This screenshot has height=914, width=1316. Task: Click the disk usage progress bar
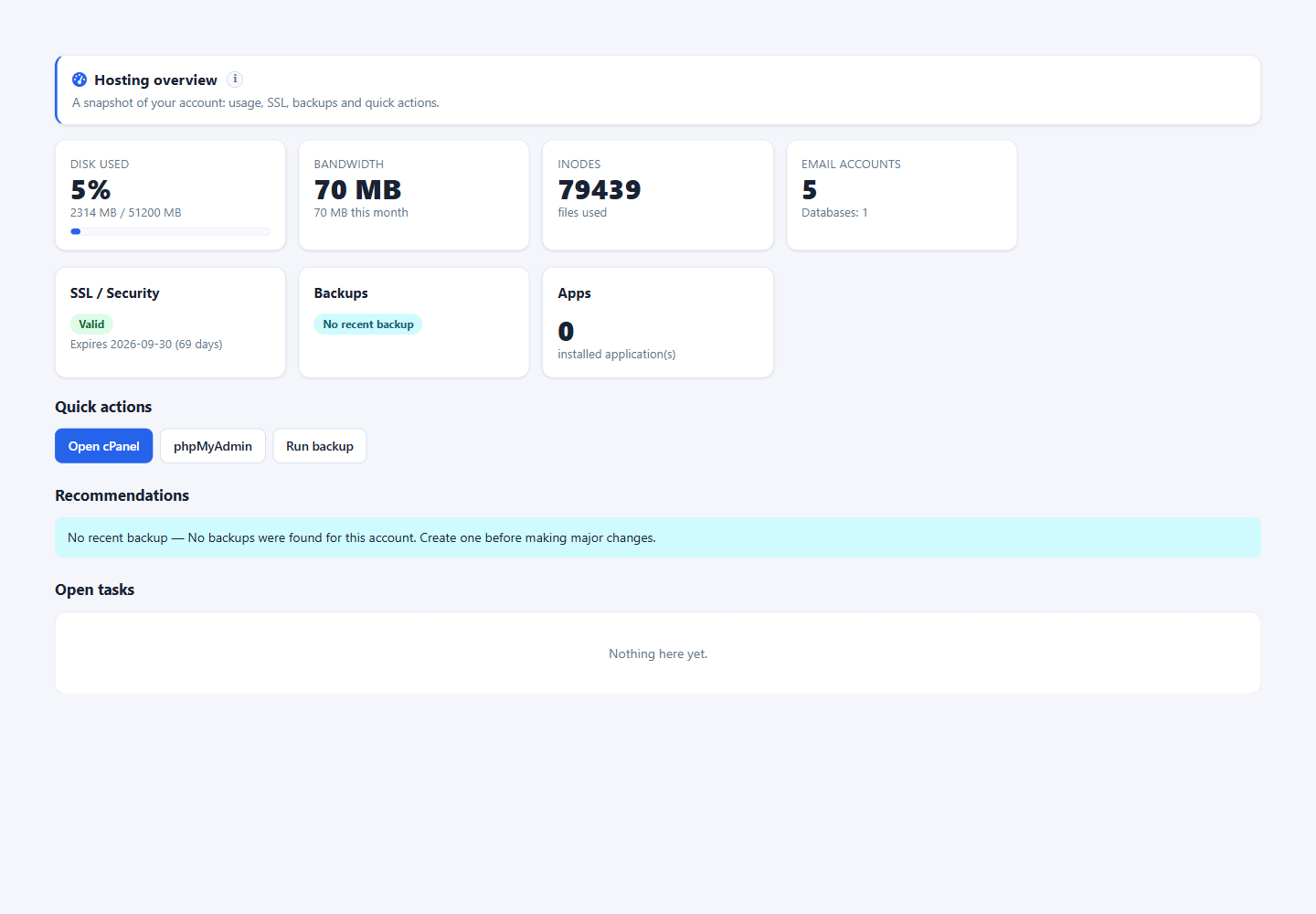170,231
